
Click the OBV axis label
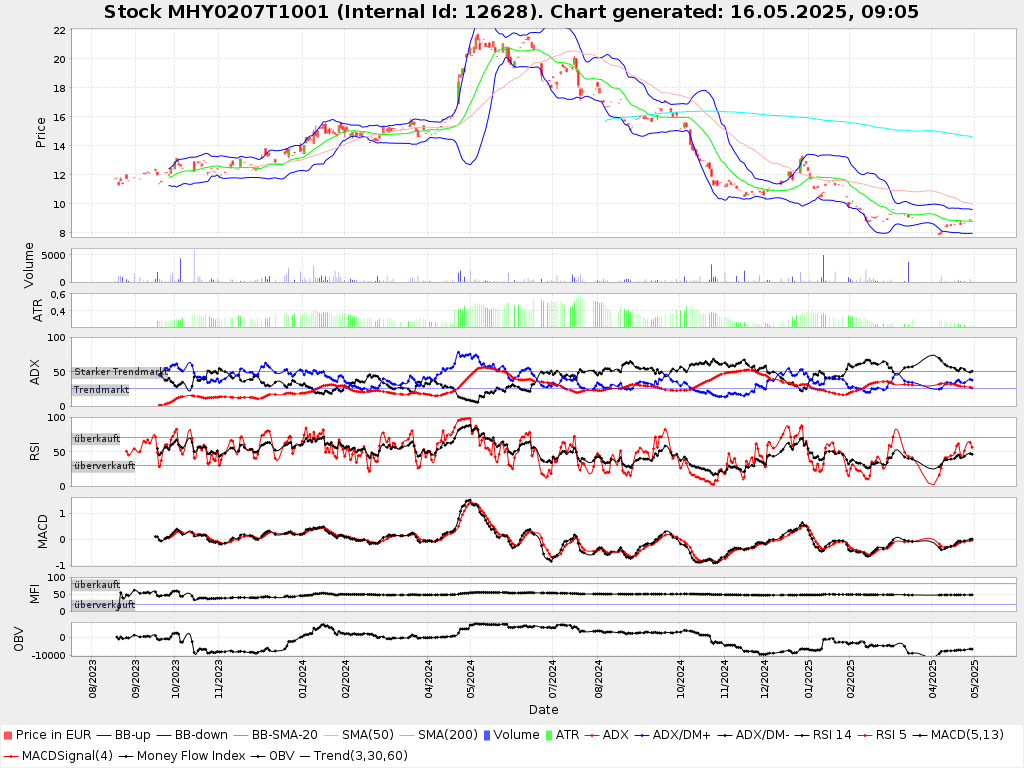[x=18, y=639]
